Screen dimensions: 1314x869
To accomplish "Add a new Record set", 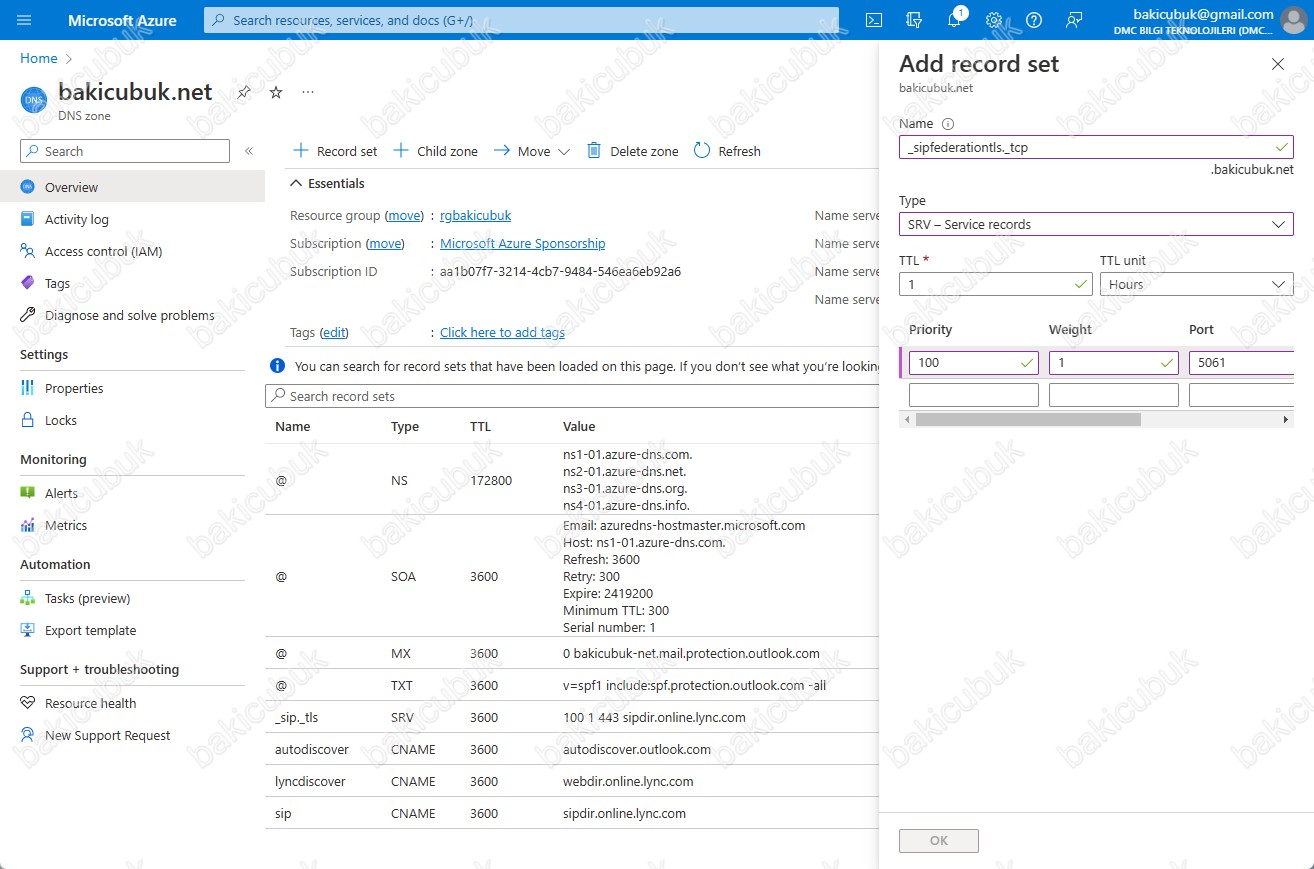I will tap(336, 151).
